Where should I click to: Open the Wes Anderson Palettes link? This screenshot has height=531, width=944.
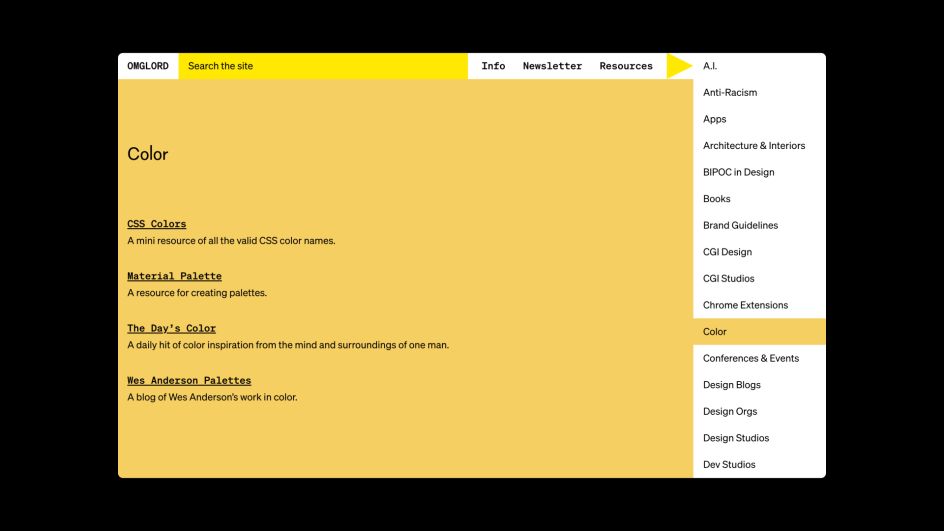click(x=189, y=380)
